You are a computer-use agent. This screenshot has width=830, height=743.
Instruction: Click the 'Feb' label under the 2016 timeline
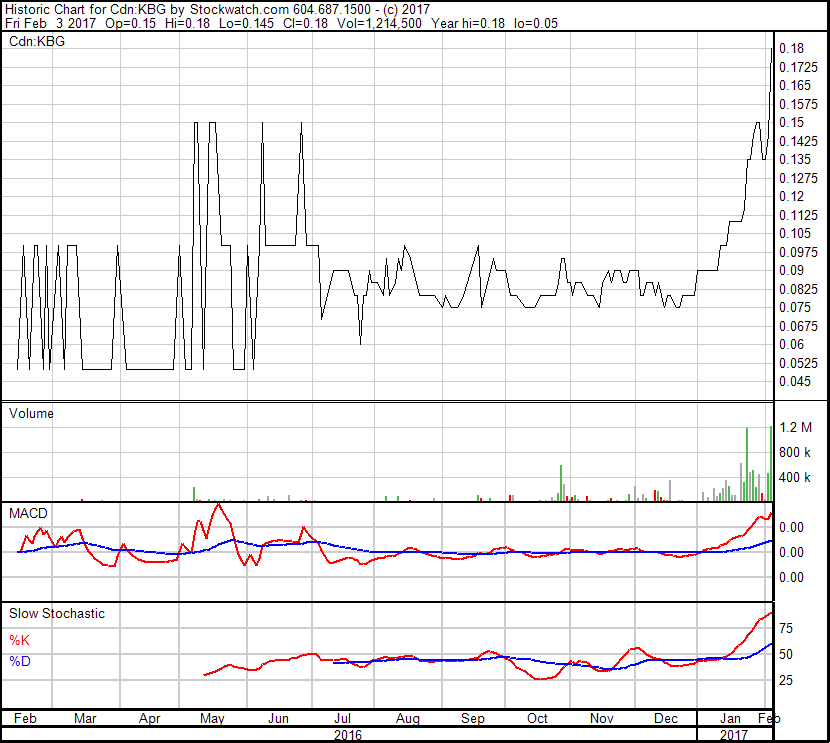[25, 718]
